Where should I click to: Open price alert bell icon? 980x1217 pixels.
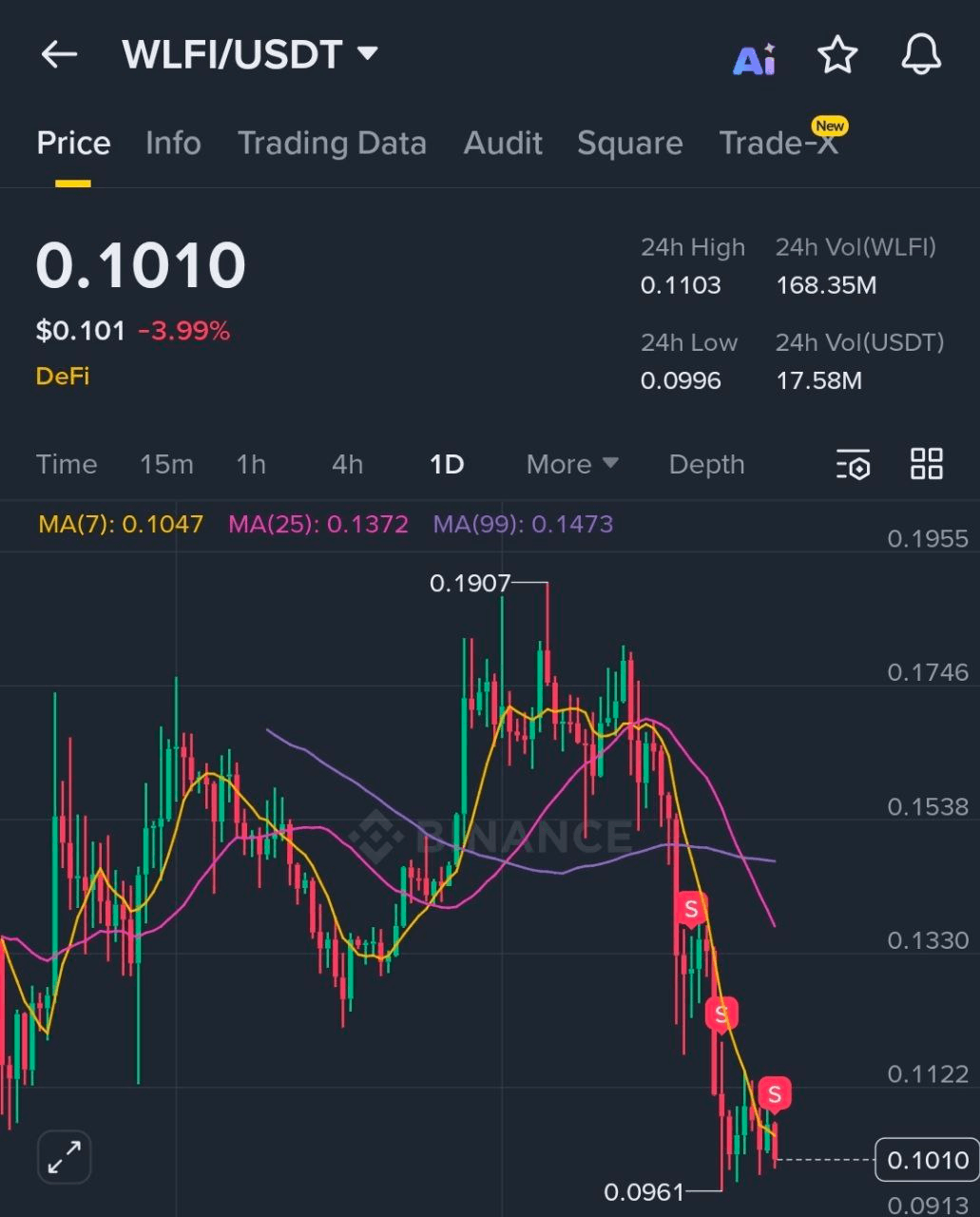pyautogui.click(x=920, y=55)
